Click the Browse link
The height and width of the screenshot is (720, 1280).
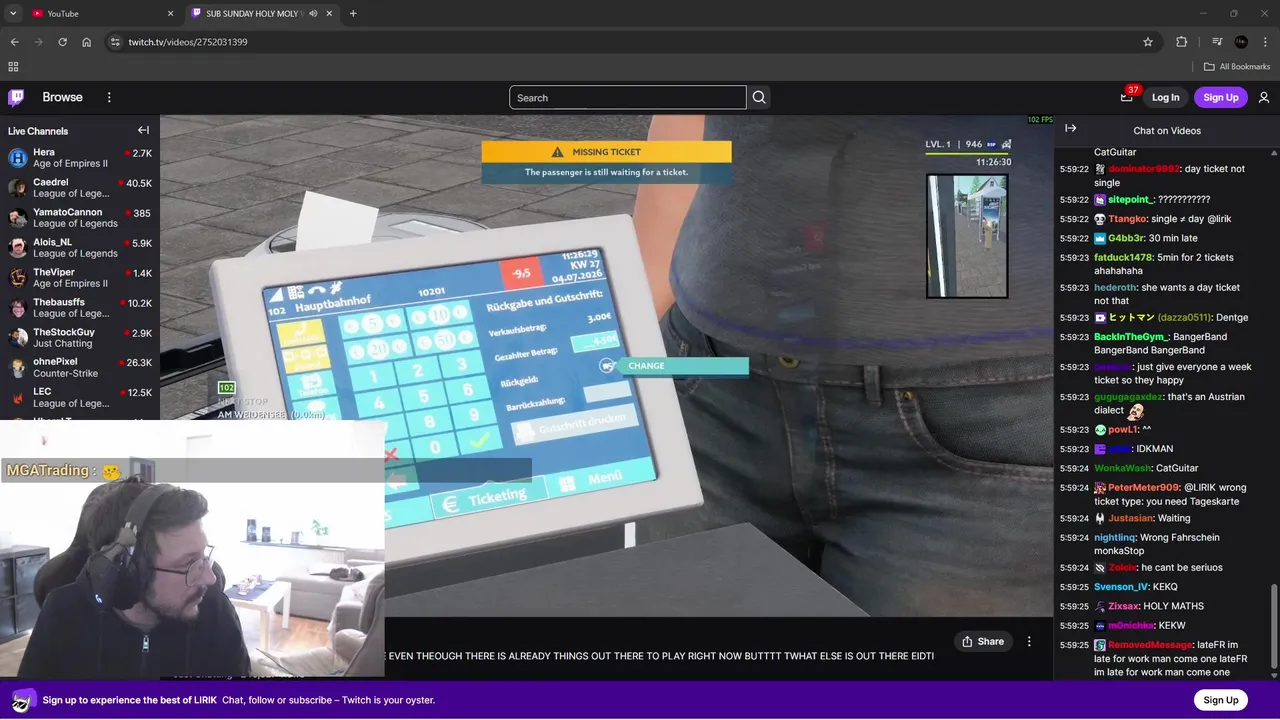tap(62, 97)
